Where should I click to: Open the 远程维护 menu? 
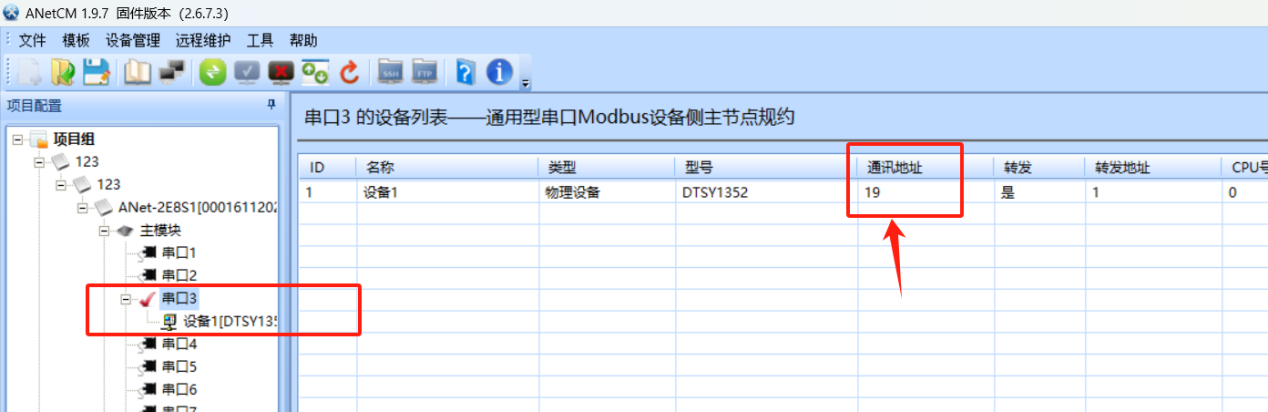(202, 41)
